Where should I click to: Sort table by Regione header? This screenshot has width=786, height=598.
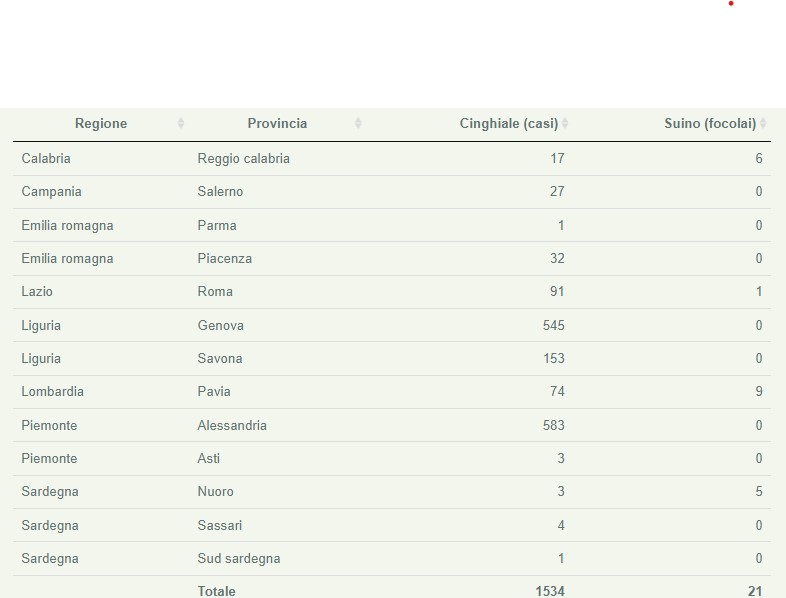[x=101, y=124]
